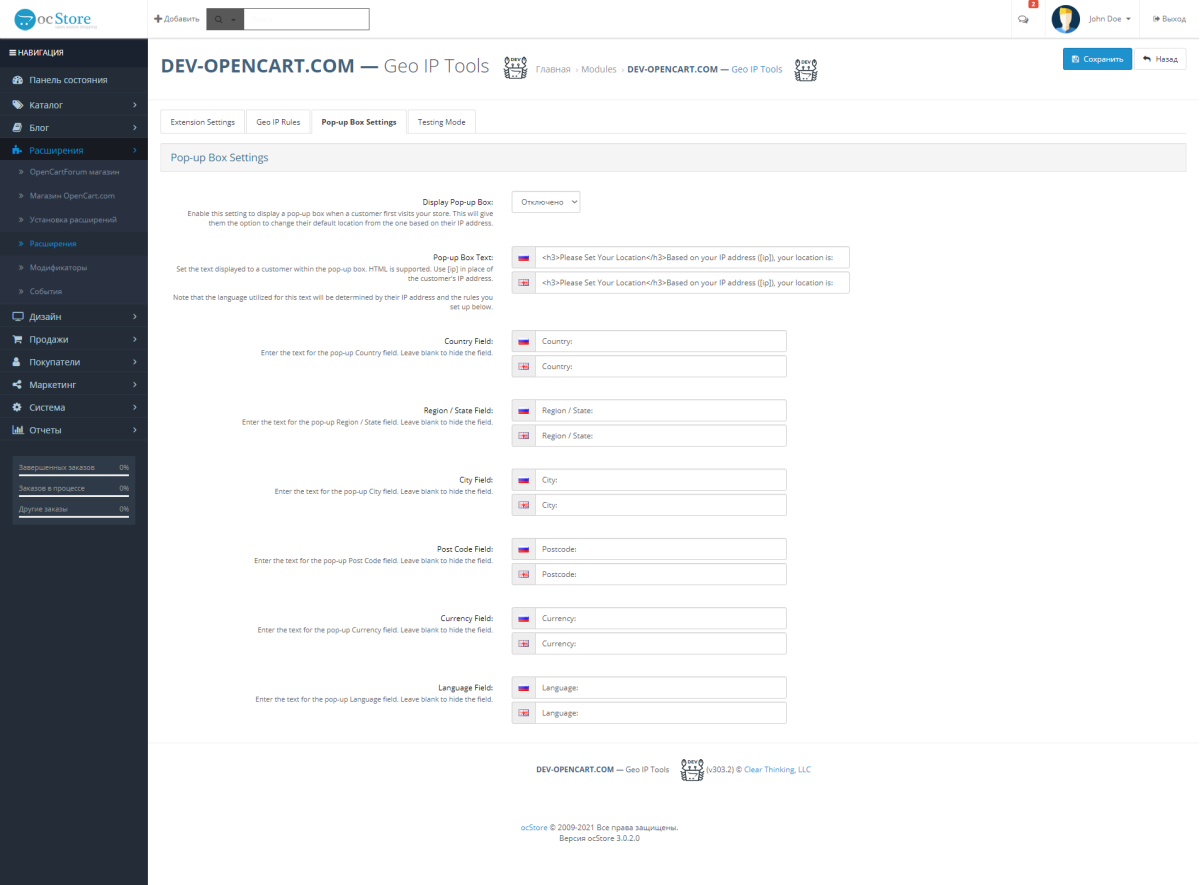Viewport: 1200px width, 885px height.
Task: Click Выход to log out
Action: (x=1169, y=19)
